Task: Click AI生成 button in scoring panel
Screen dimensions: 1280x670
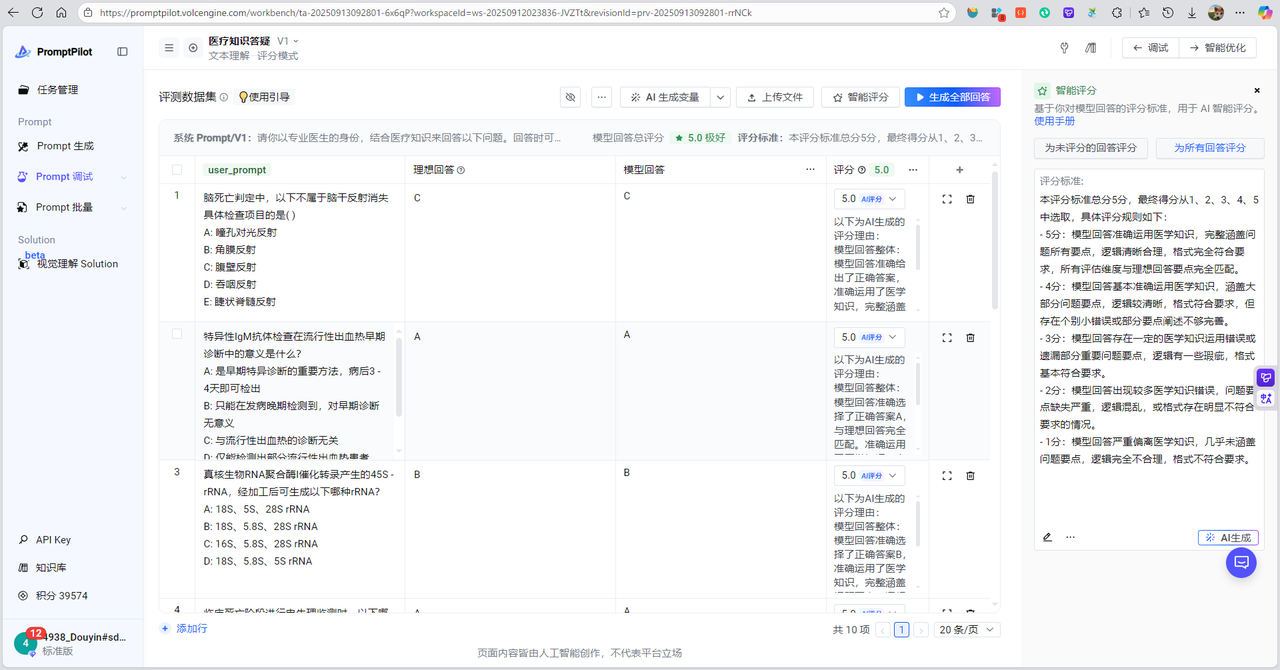Action: tap(1228, 537)
